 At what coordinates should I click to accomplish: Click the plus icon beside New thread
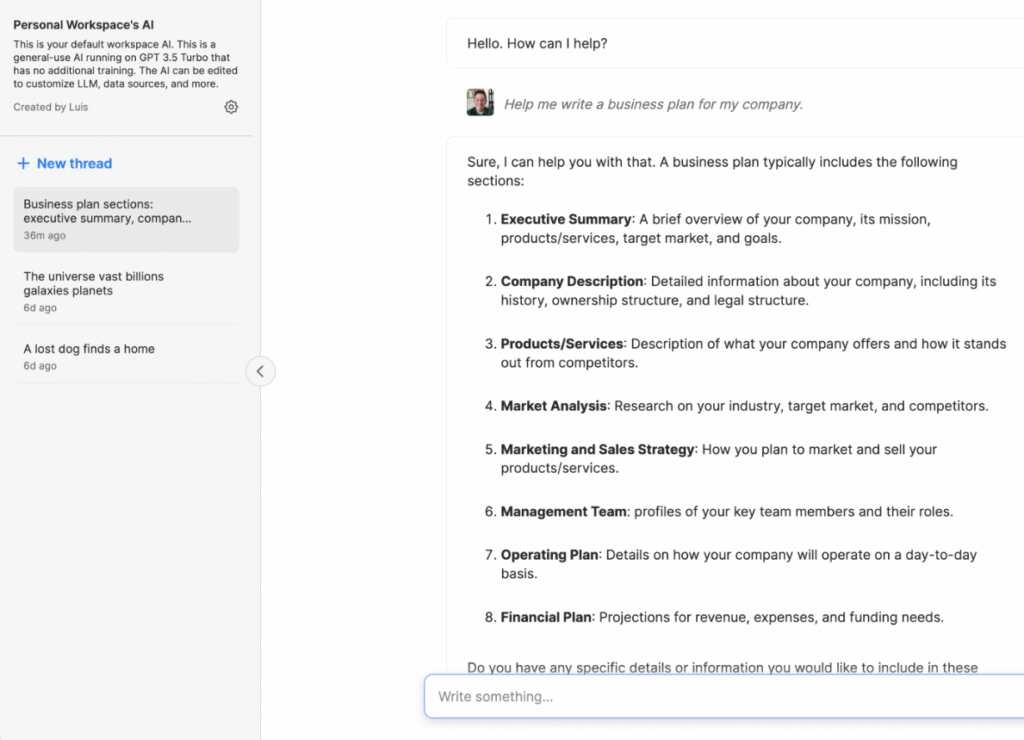tap(23, 163)
